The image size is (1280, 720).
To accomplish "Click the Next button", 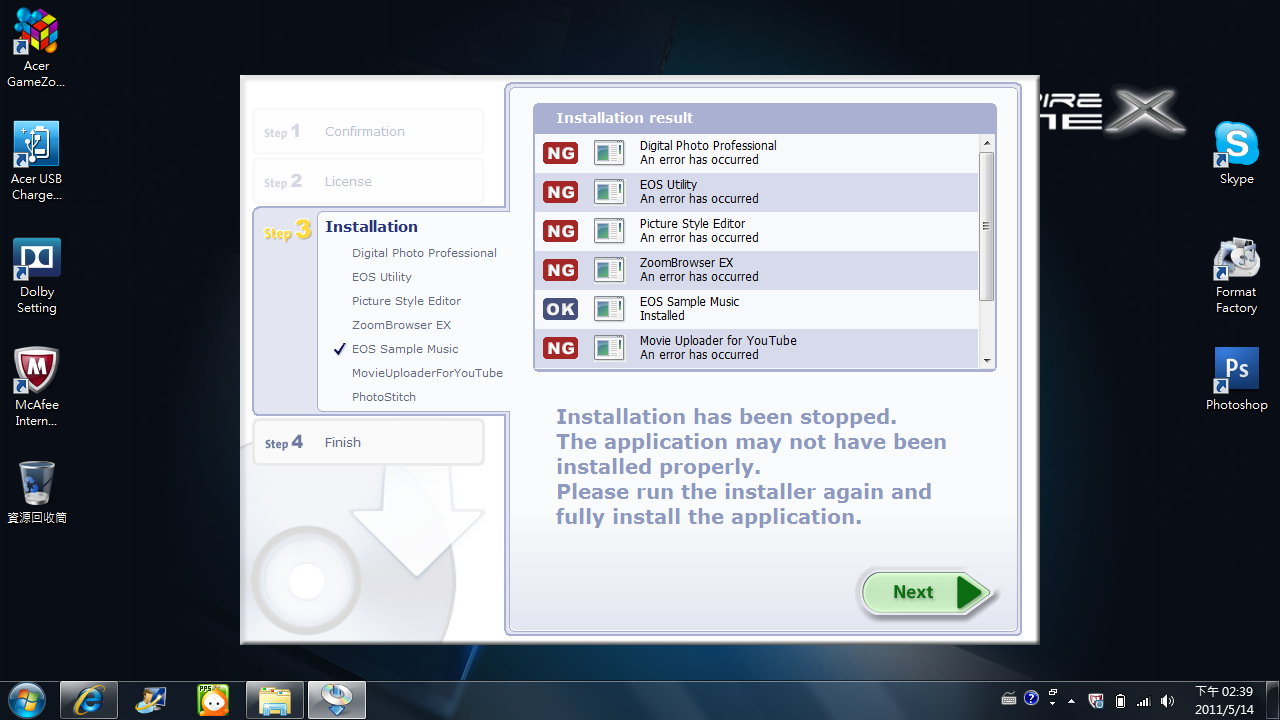I will [927, 593].
